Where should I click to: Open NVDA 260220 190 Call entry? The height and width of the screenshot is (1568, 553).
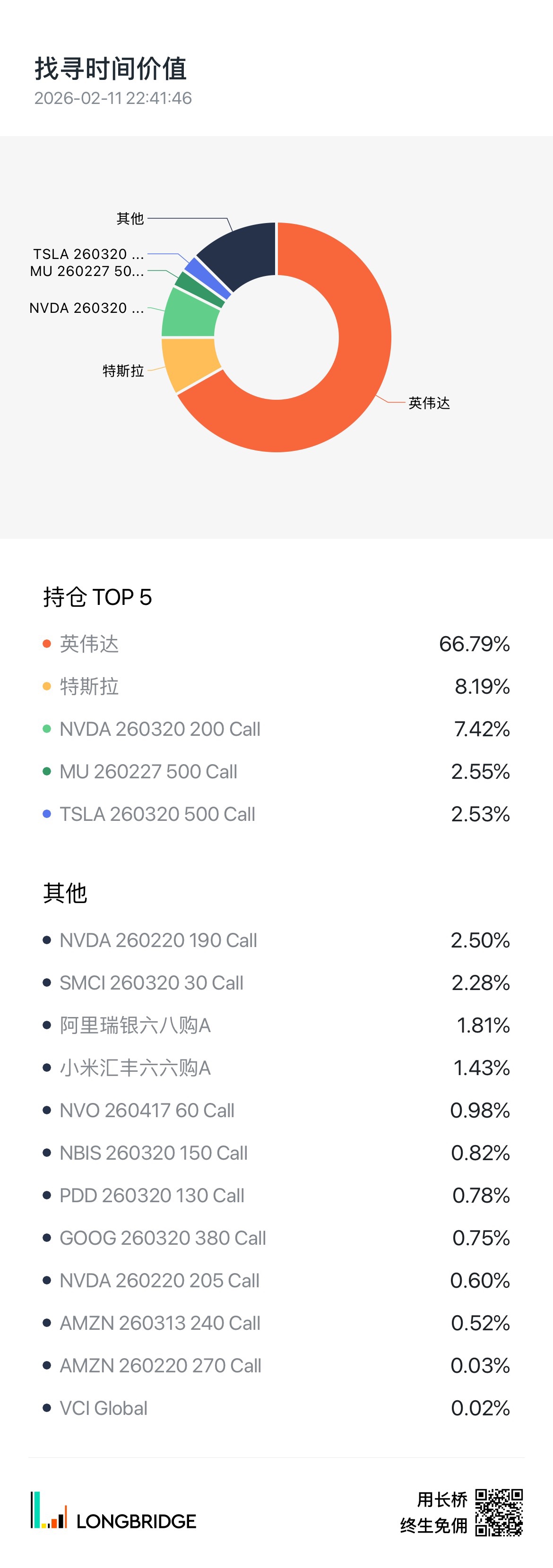click(158, 940)
